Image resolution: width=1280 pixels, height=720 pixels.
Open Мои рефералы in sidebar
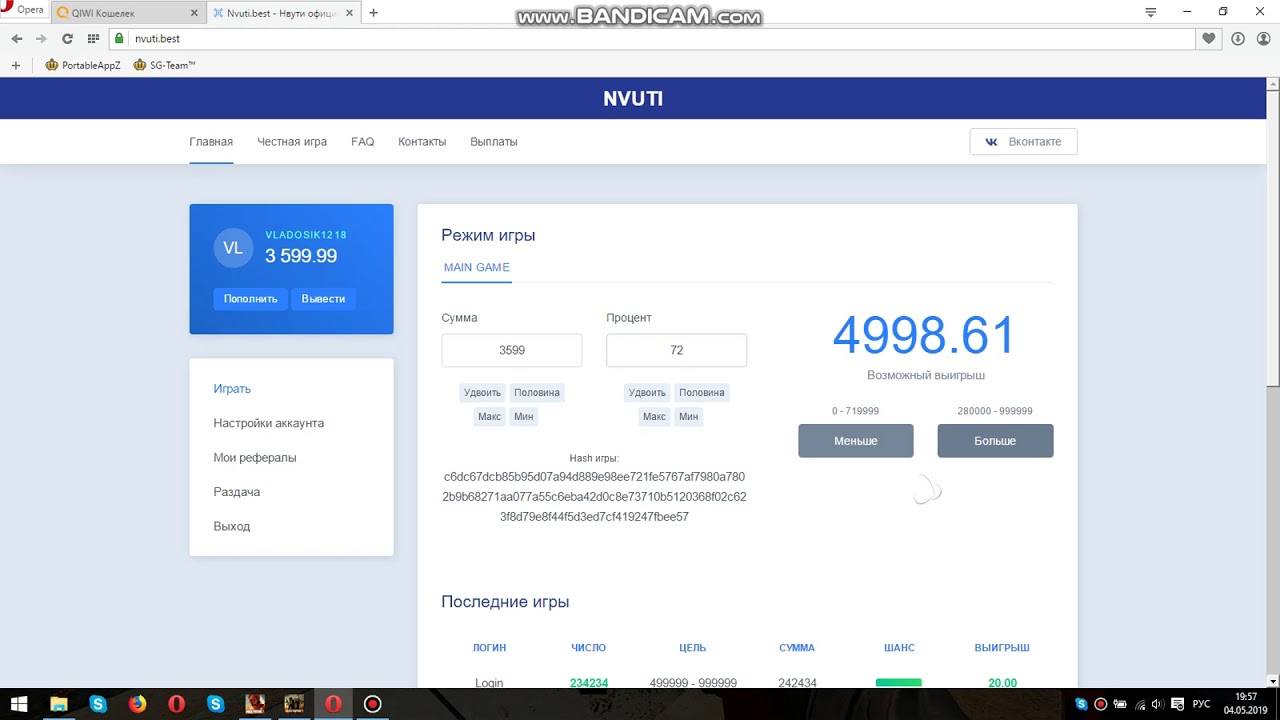(x=255, y=458)
